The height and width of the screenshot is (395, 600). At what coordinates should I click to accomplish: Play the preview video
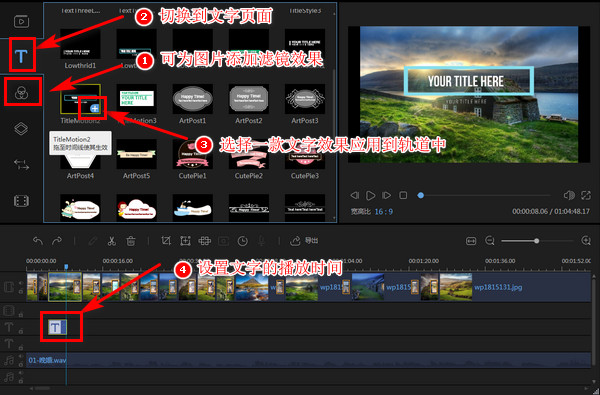[370, 196]
